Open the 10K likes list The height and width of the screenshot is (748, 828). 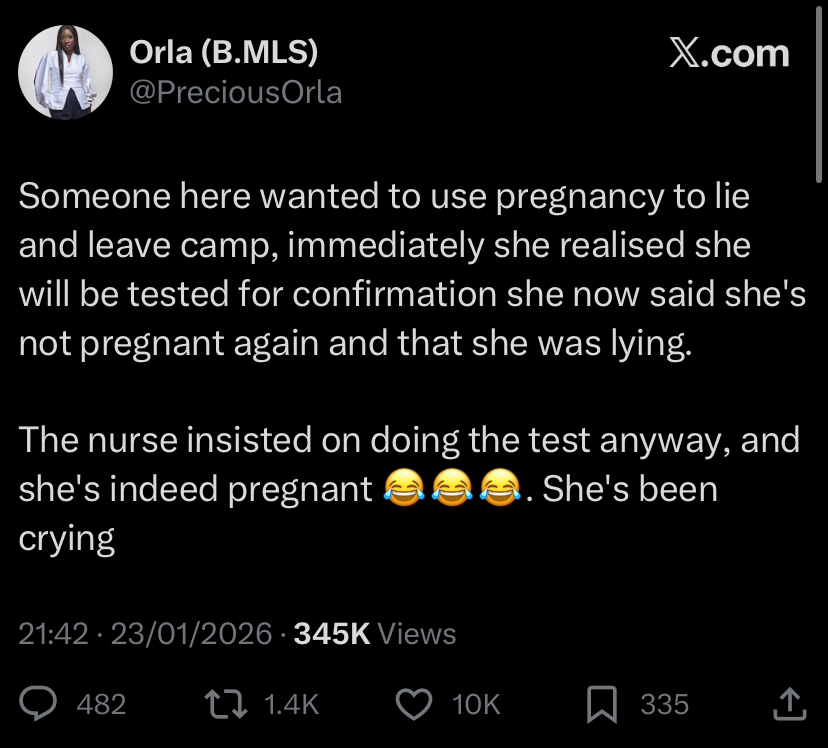pyautogui.click(x=474, y=704)
